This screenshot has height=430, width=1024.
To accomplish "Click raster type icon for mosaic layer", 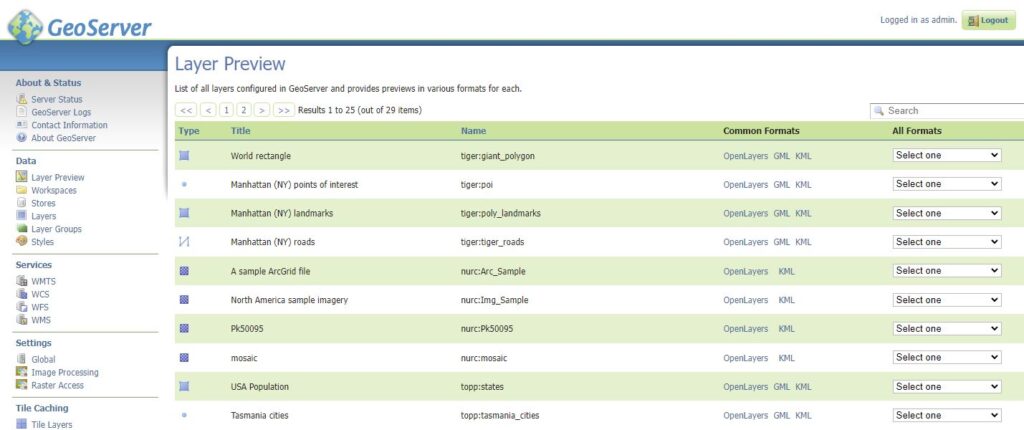I will (184, 357).
